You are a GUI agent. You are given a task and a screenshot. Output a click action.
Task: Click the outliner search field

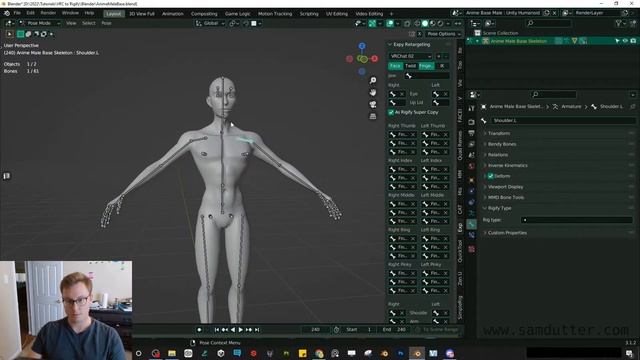[x=549, y=24]
